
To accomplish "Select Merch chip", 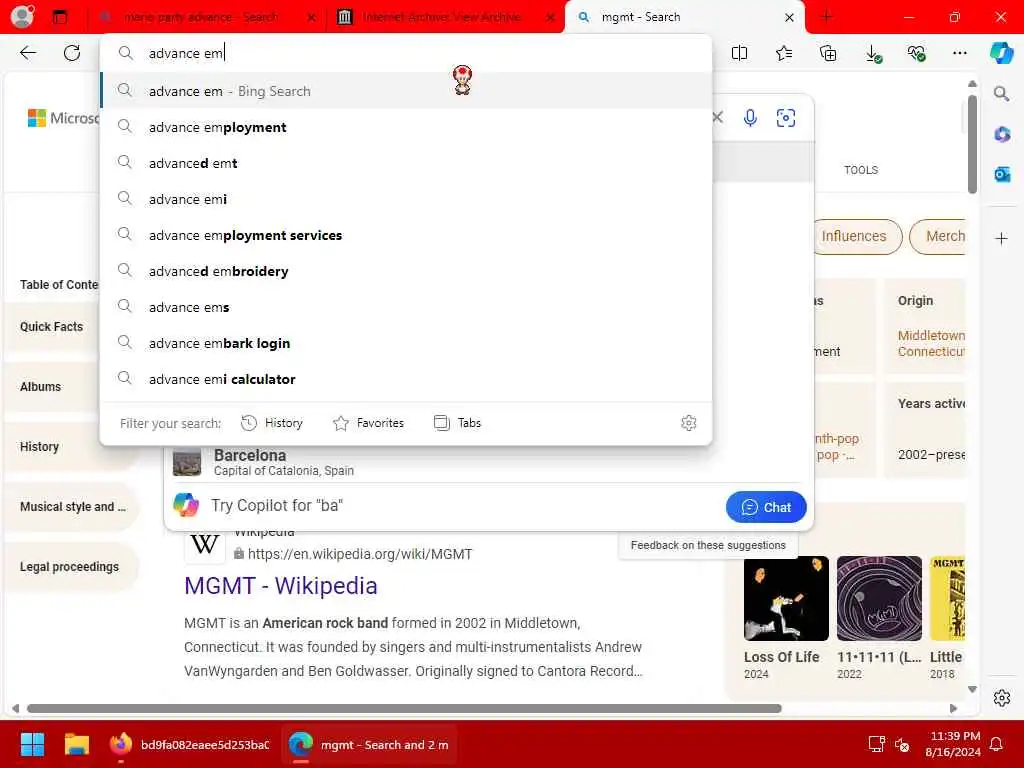I will pos(940,236).
